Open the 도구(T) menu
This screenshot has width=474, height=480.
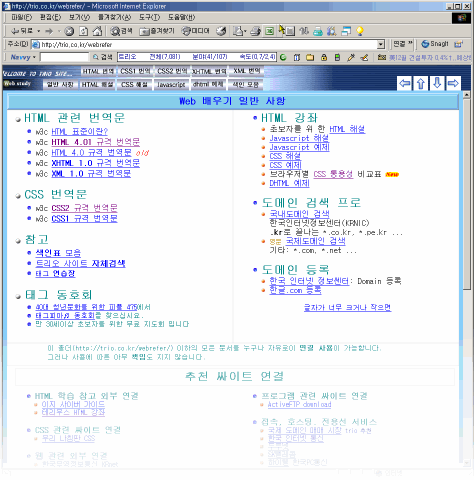149,17
